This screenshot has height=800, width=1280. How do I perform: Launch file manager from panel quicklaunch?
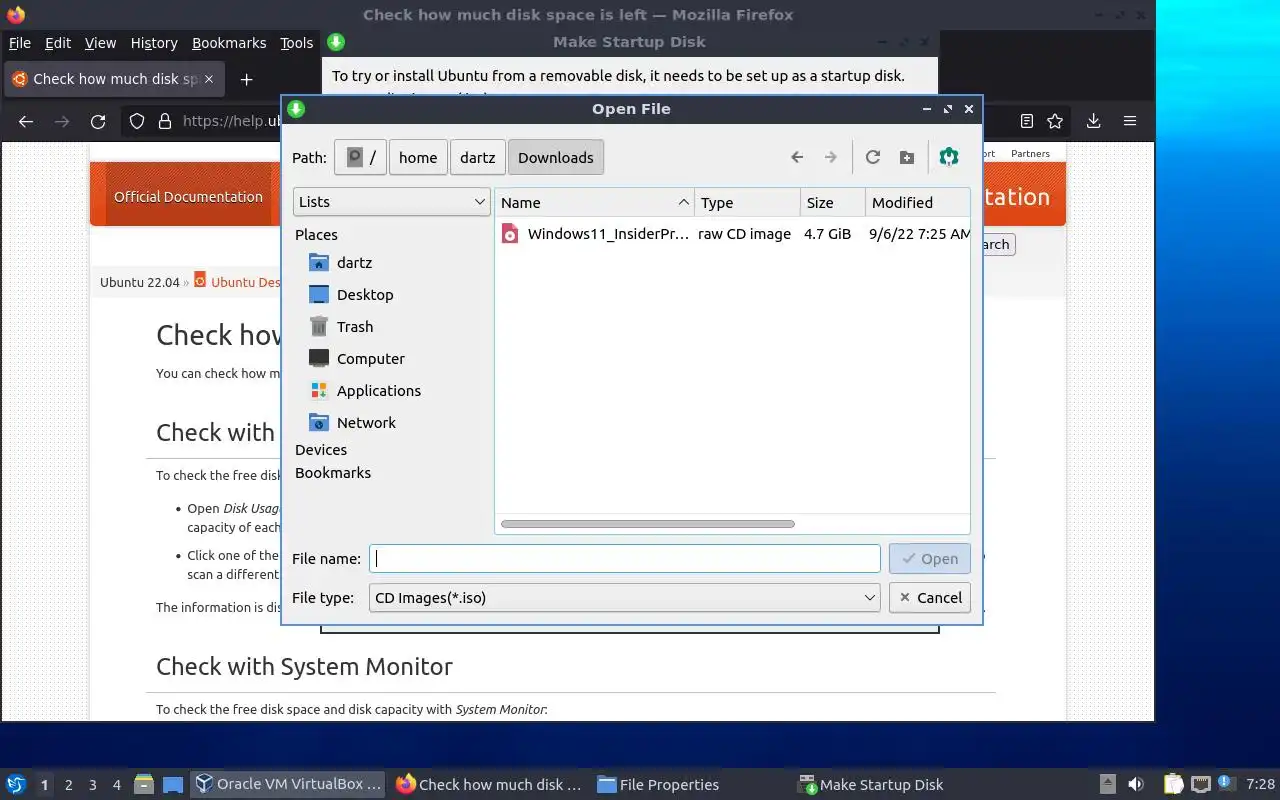click(x=144, y=784)
